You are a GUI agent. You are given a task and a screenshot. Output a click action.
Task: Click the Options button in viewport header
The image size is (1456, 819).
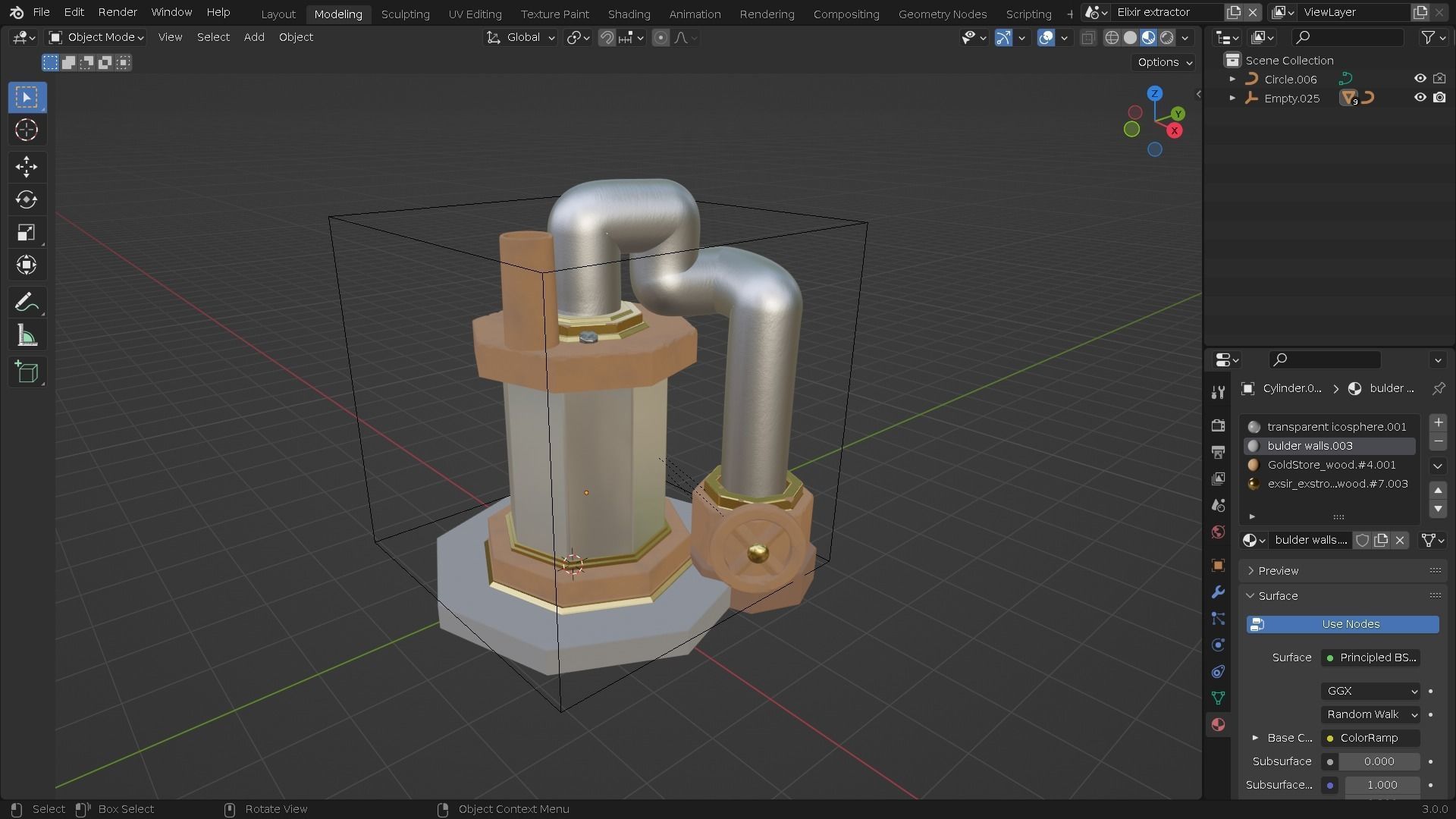click(x=1164, y=62)
